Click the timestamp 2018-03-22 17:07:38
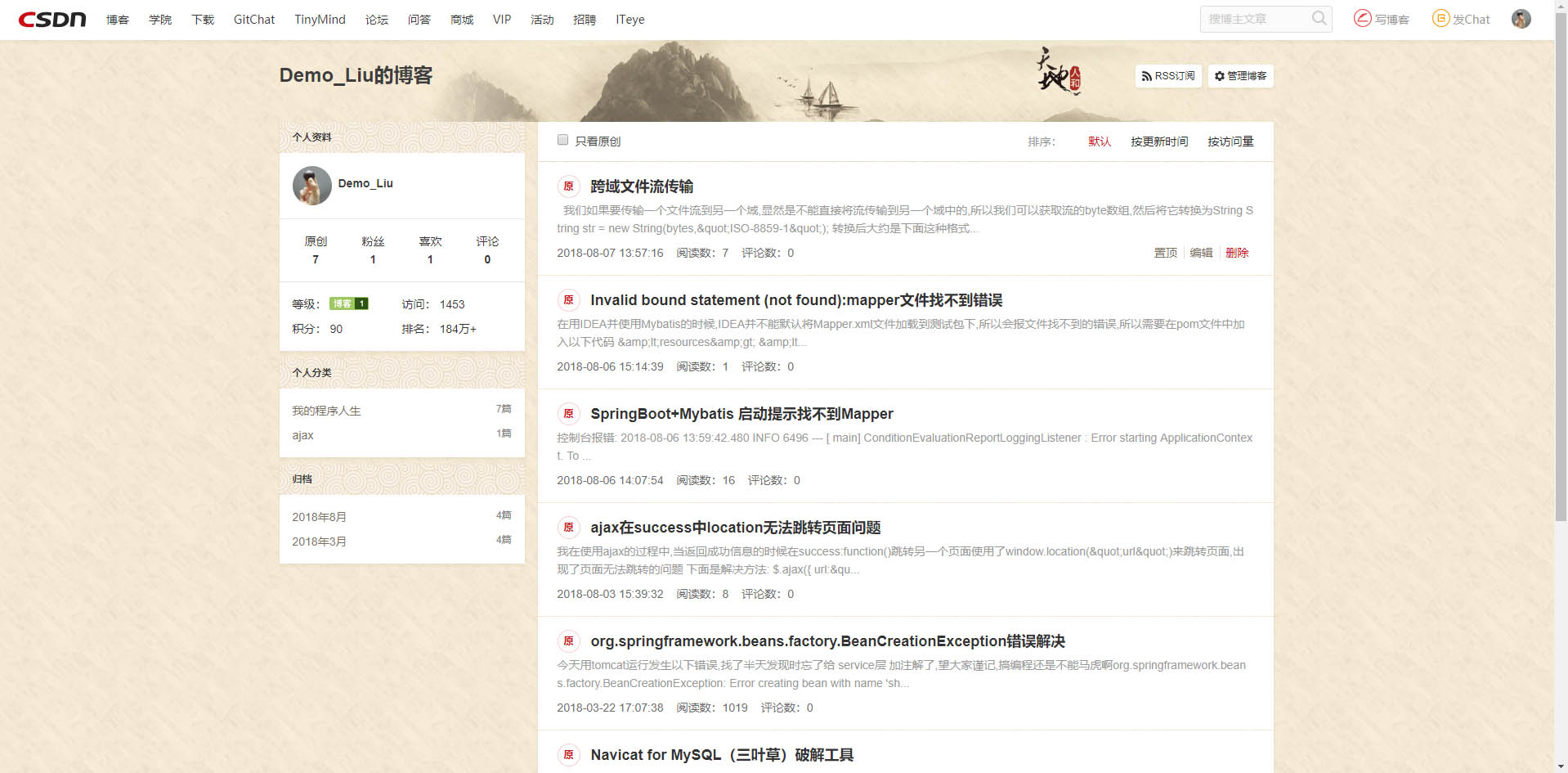This screenshot has height=773, width=1568. point(610,708)
